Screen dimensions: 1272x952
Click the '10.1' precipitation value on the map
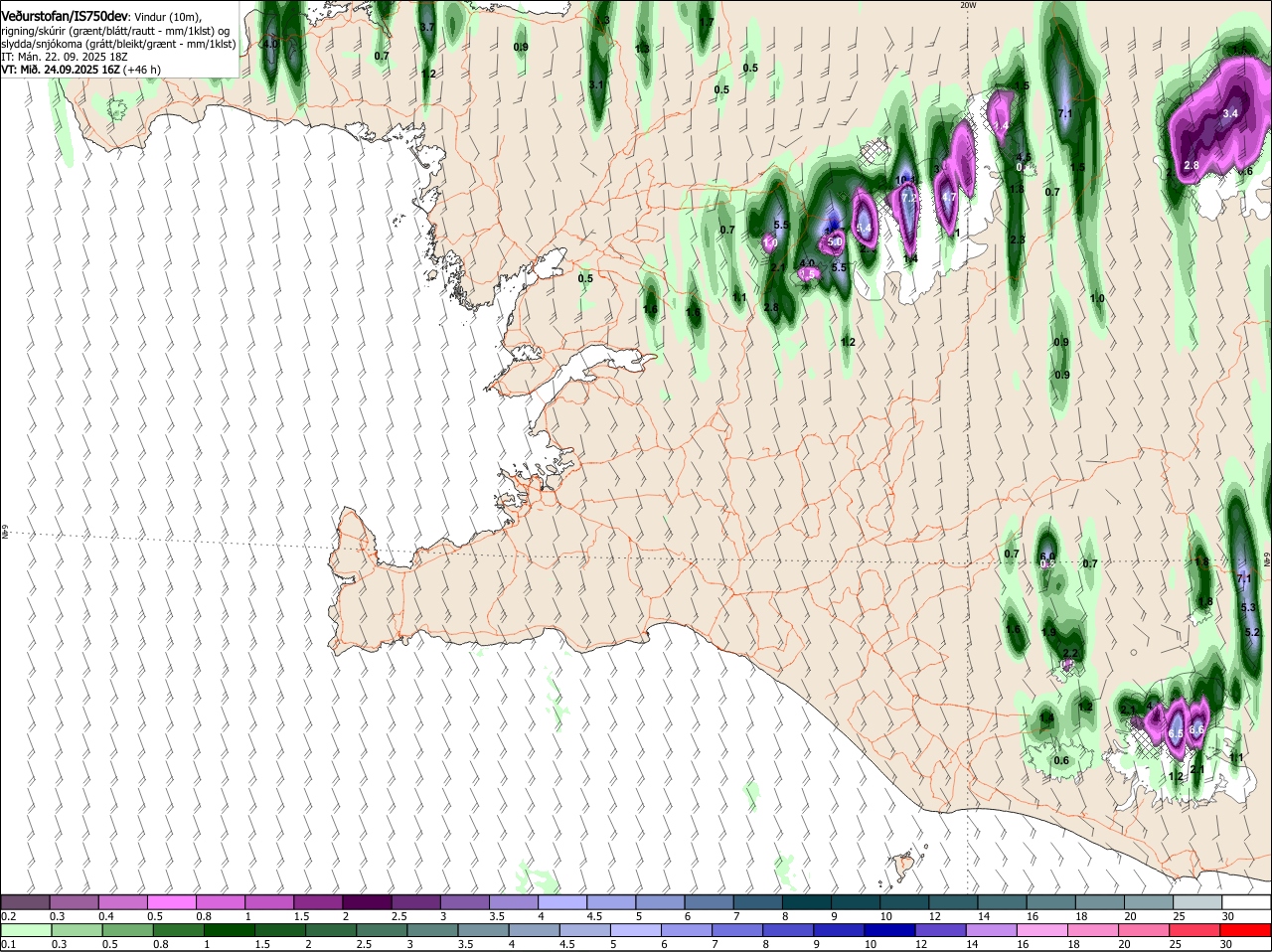point(904,180)
